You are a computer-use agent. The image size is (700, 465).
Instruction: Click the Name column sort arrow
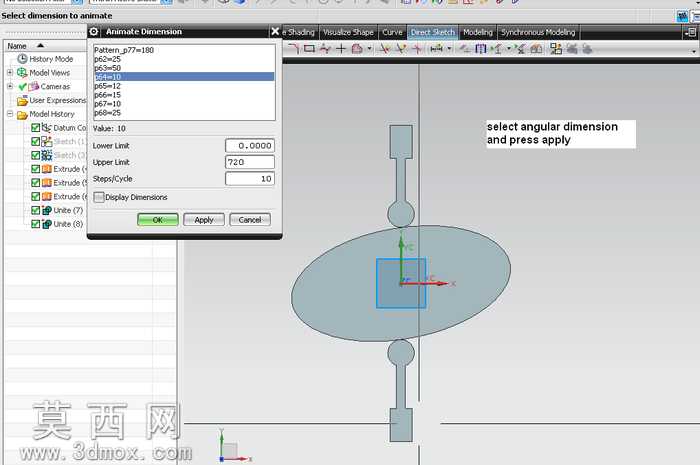tap(40, 46)
